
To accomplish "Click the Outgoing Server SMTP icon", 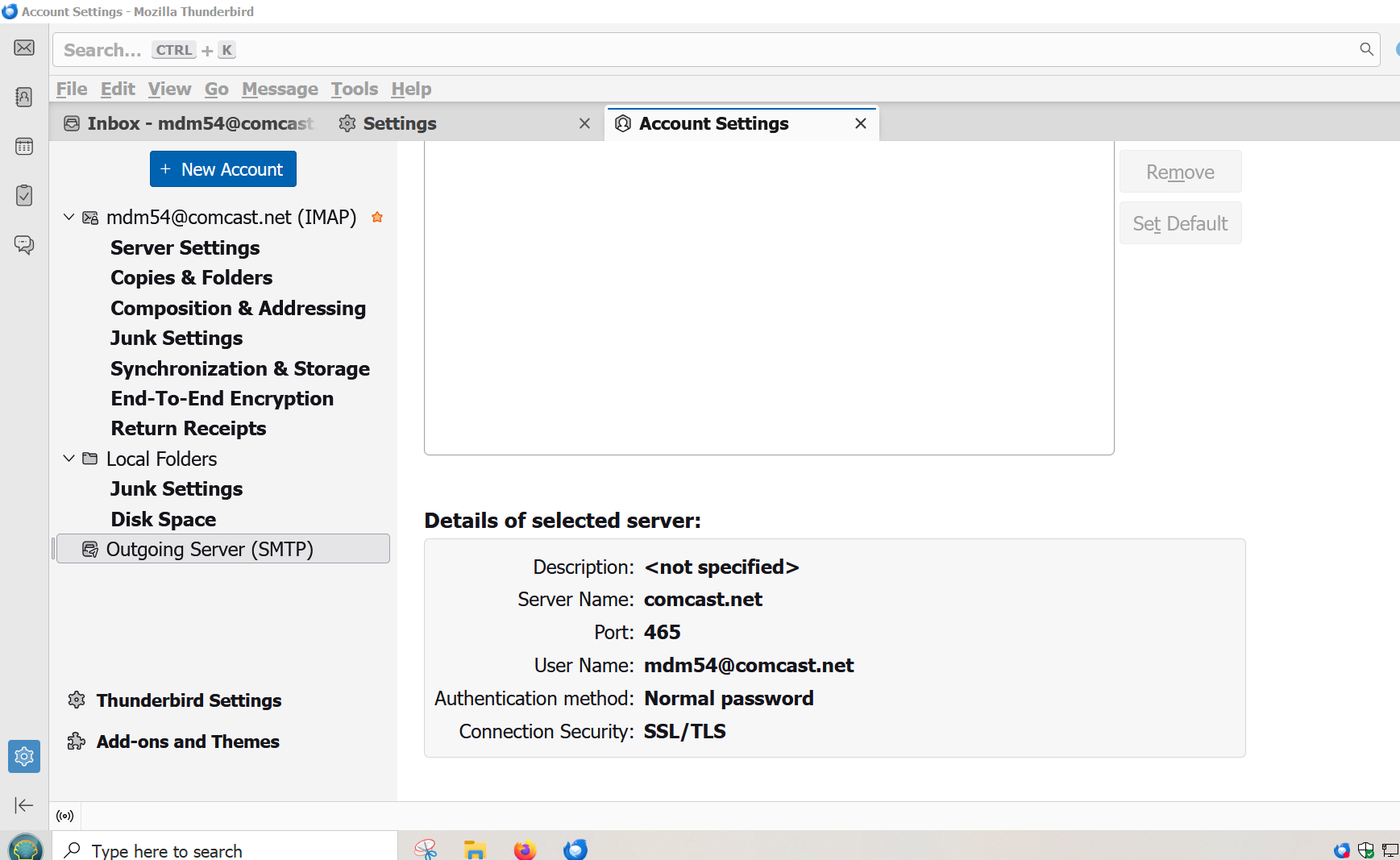I will tap(90, 549).
